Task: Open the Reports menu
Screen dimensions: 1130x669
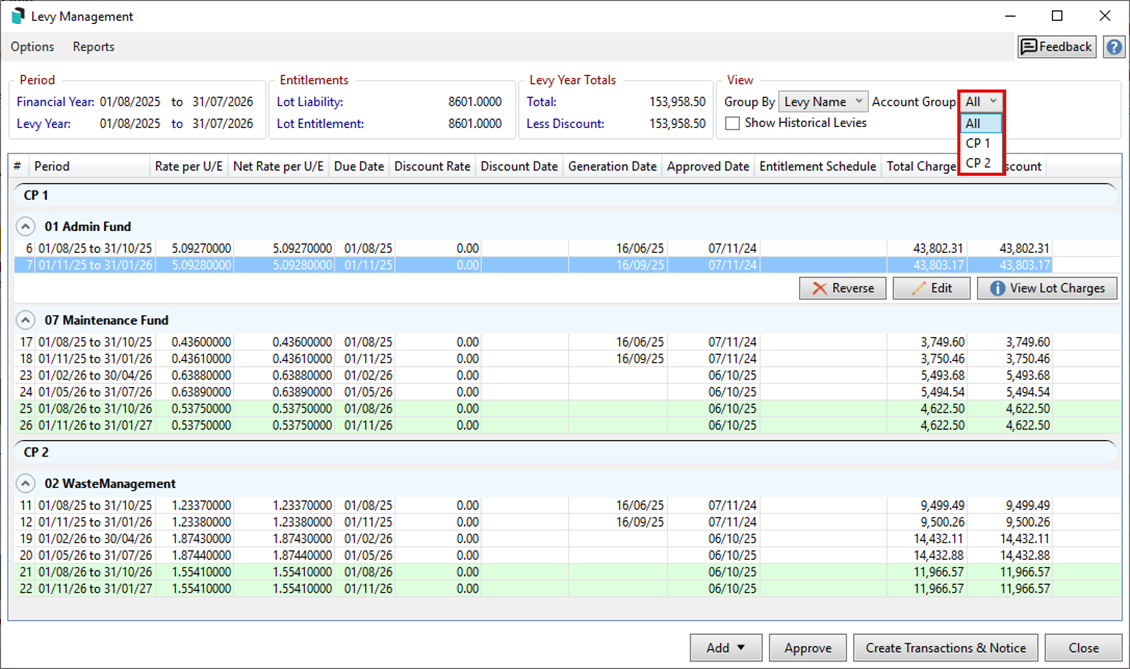Action: (x=93, y=47)
